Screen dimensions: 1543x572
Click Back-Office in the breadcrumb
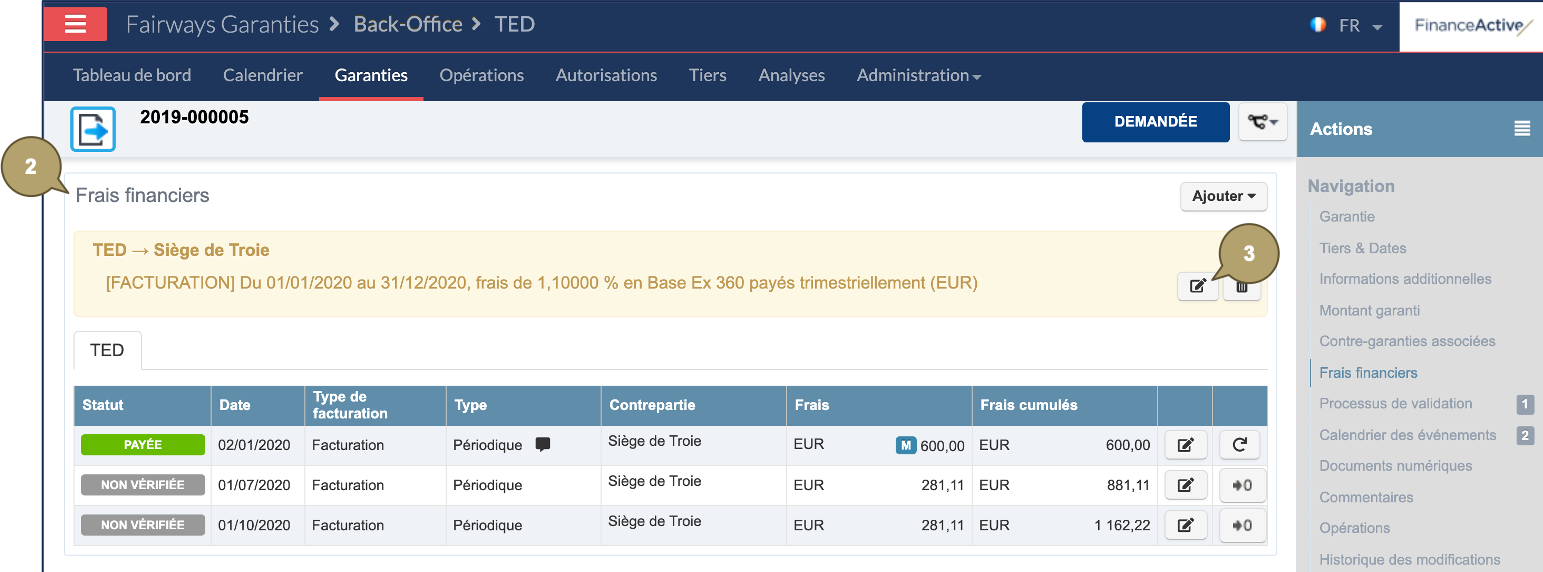click(x=408, y=24)
